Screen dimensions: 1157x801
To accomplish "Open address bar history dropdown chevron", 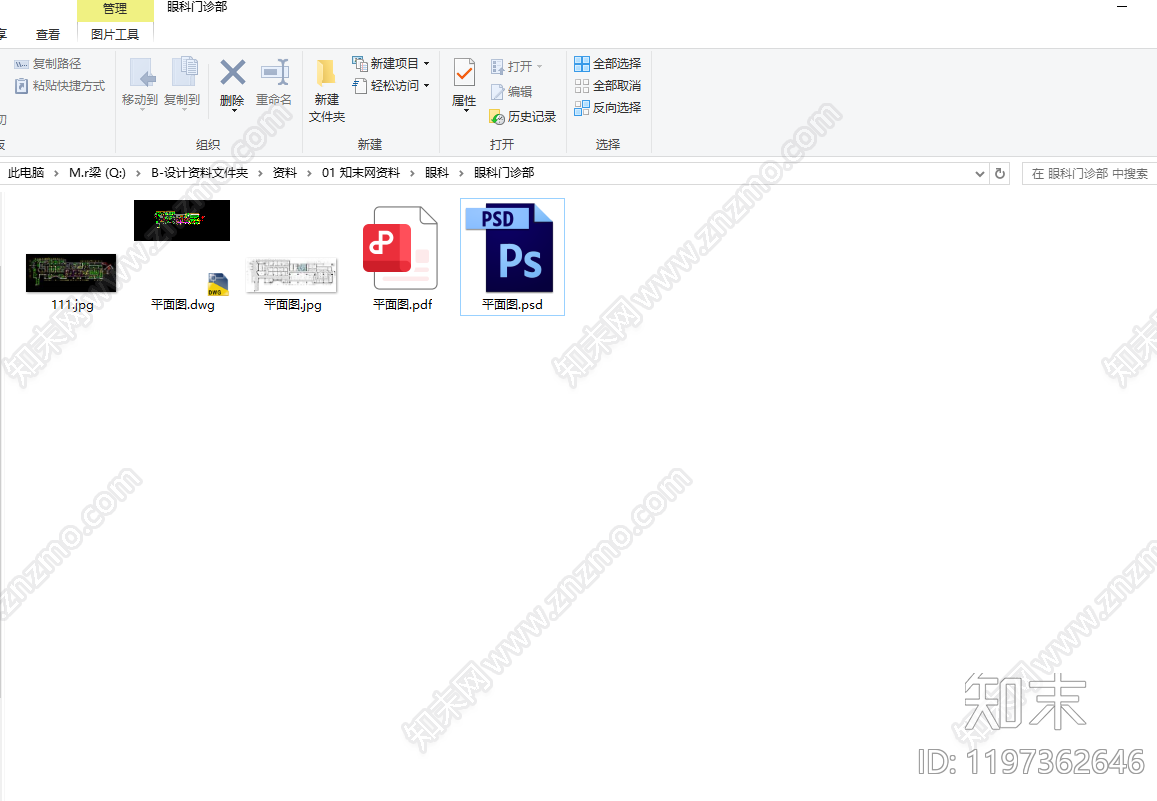I will pyautogui.click(x=980, y=173).
